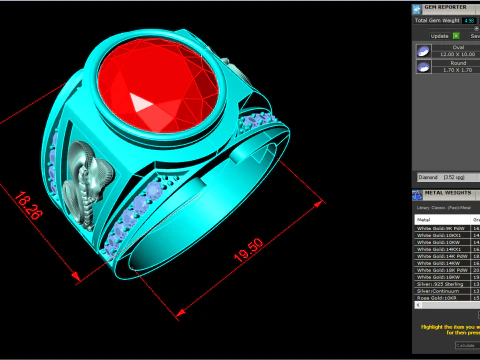The width and height of the screenshot is (480, 360).
Task: Click the Calculate button
Action: [468, 345]
